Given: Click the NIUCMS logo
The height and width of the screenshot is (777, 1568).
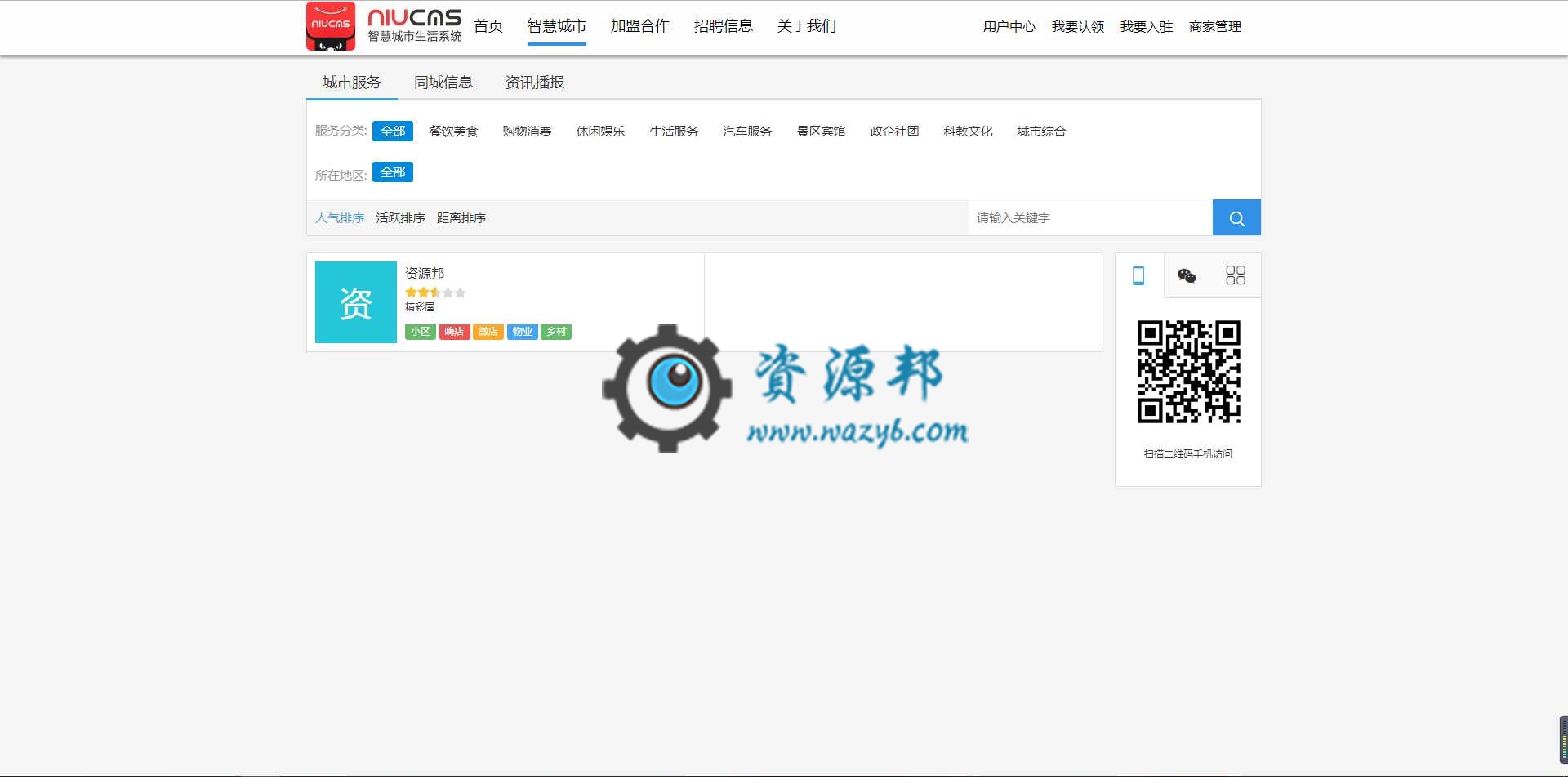Looking at the screenshot, I should (330, 26).
